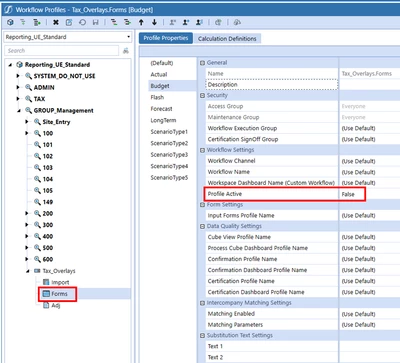Click the create child profile icon with green arrow
Viewport: 400px width, 363px height.
point(37,22)
